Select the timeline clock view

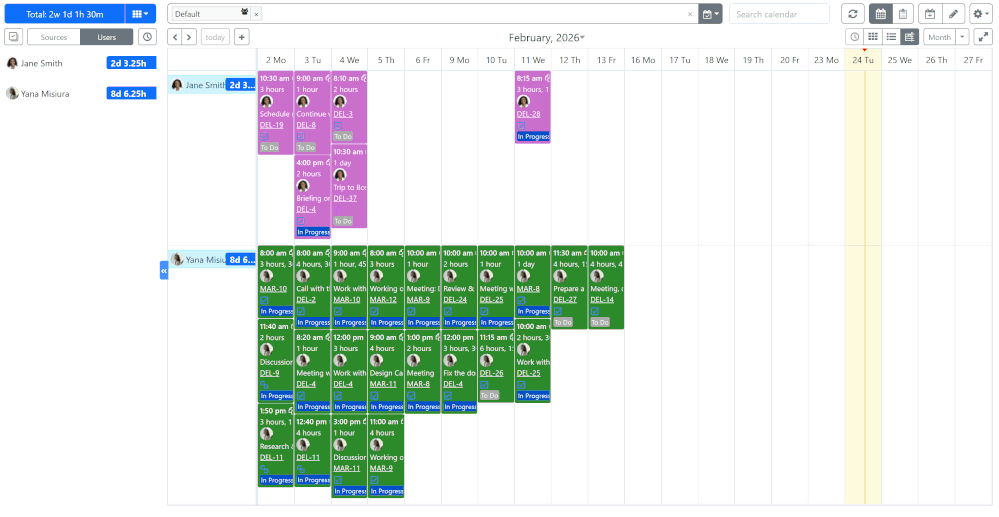point(854,37)
